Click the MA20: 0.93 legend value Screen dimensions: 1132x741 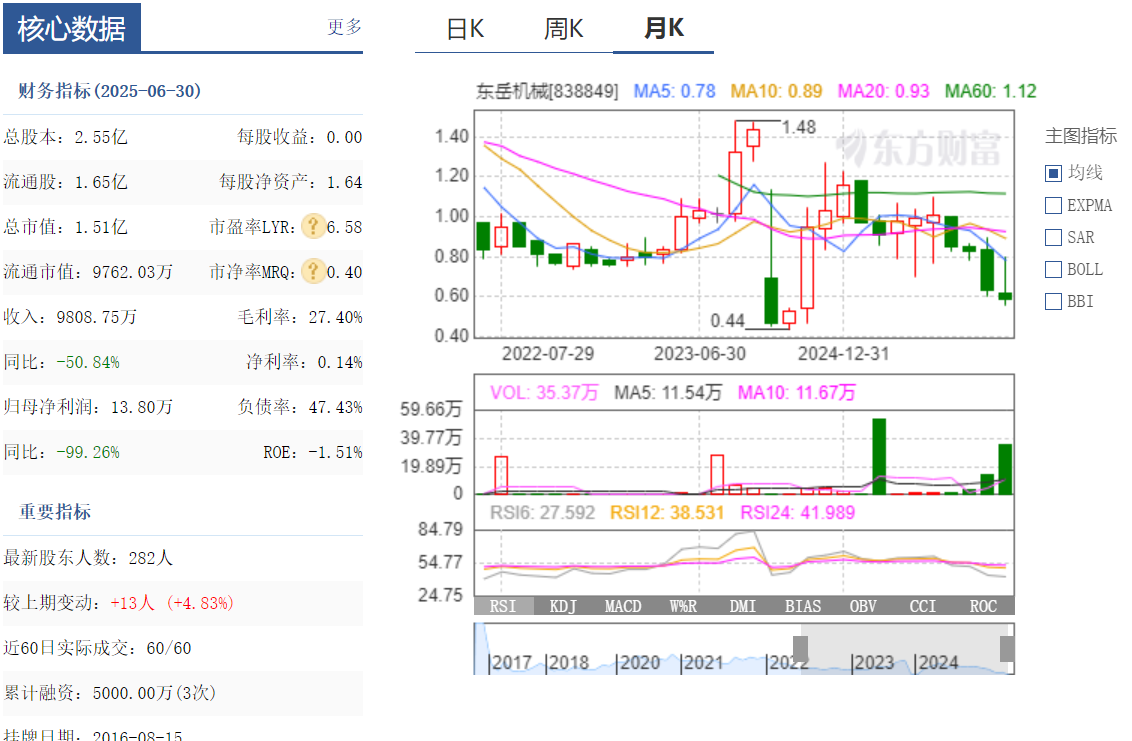click(x=883, y=91)
